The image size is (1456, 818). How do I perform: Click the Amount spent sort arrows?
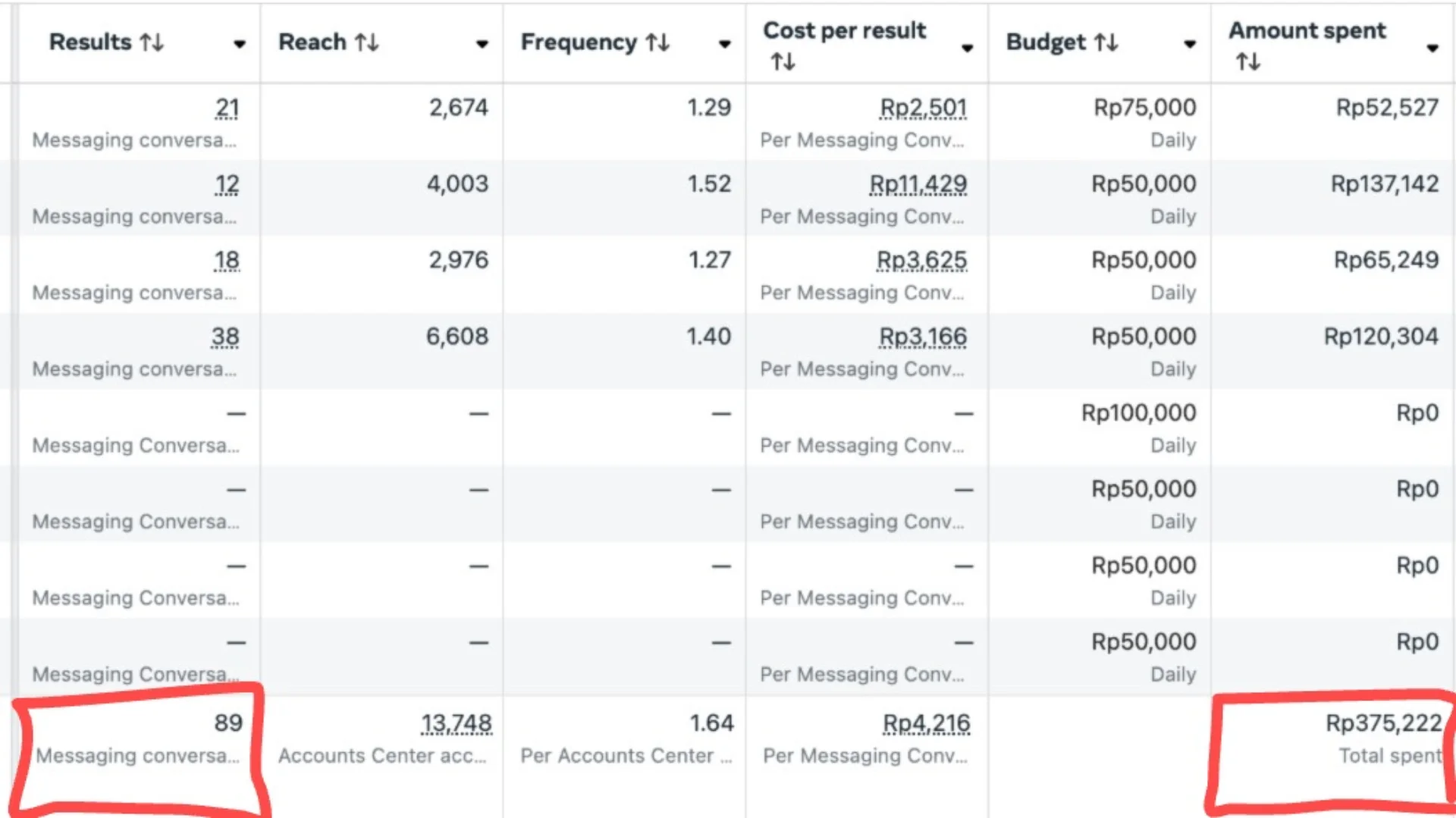(1247, 61)
